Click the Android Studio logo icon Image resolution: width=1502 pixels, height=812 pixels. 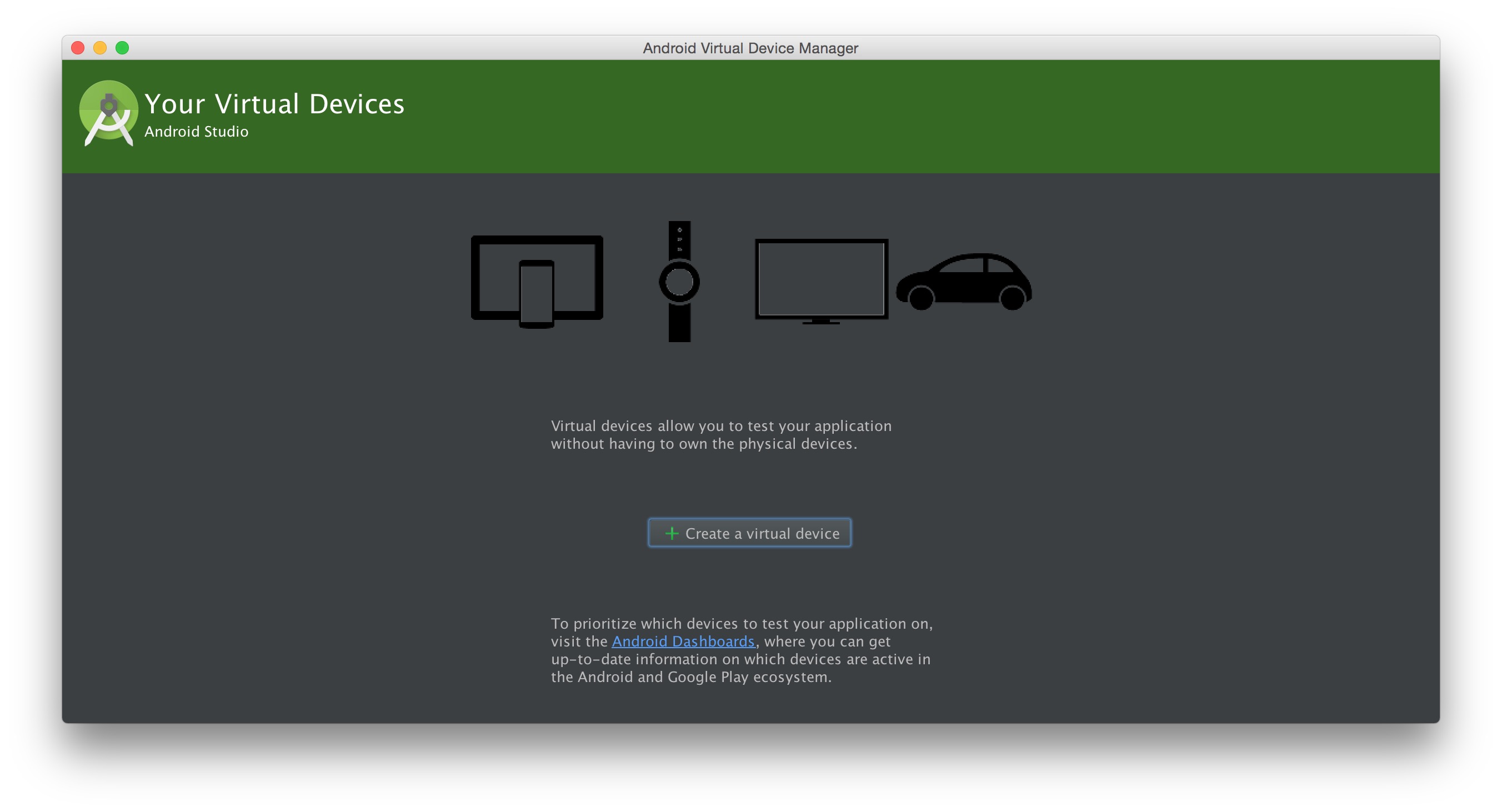click(x=108, y=113)
